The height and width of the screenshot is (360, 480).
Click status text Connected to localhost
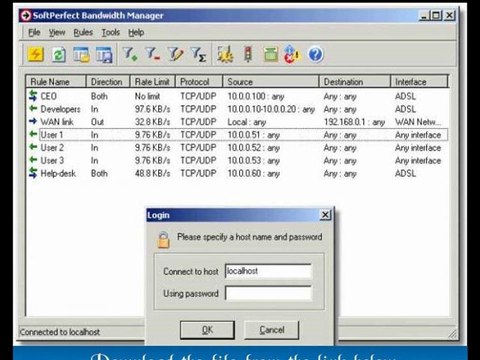60,332
